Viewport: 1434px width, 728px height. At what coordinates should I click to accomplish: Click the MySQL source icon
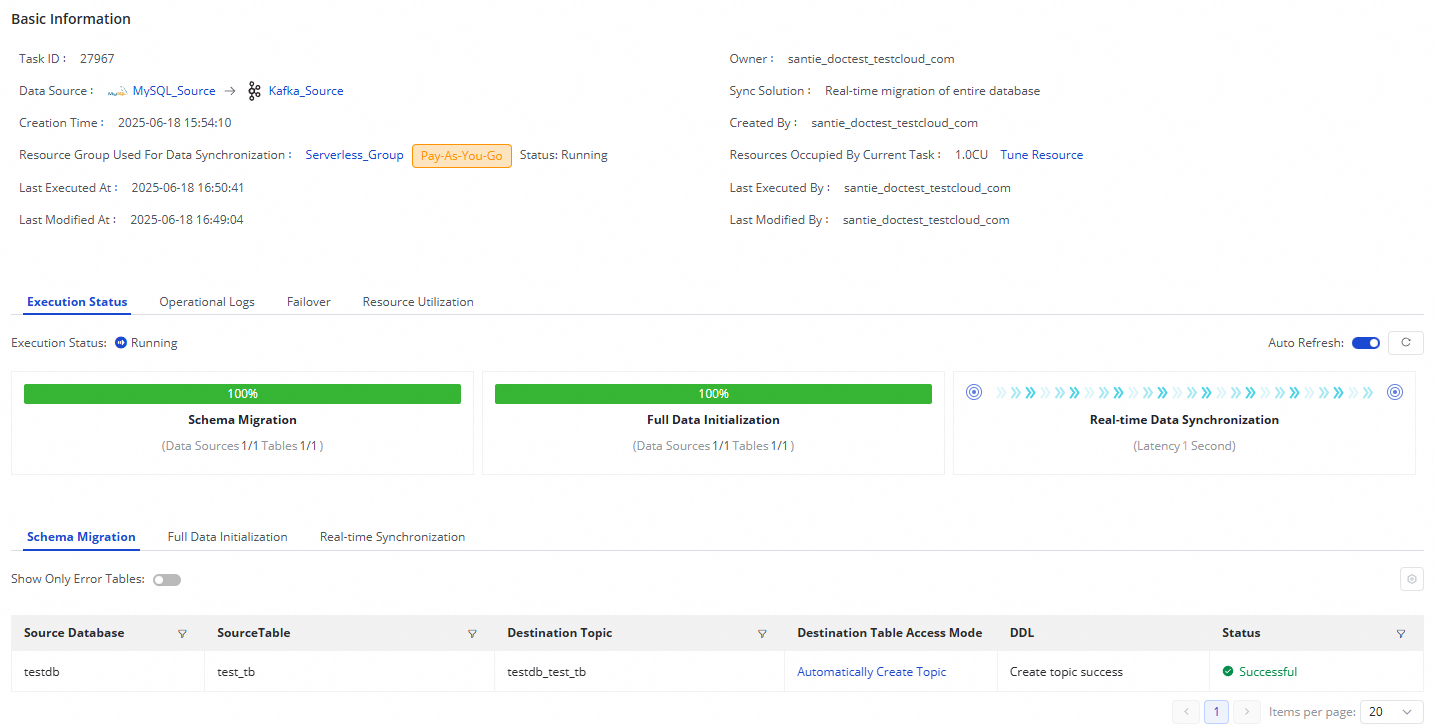117,91
